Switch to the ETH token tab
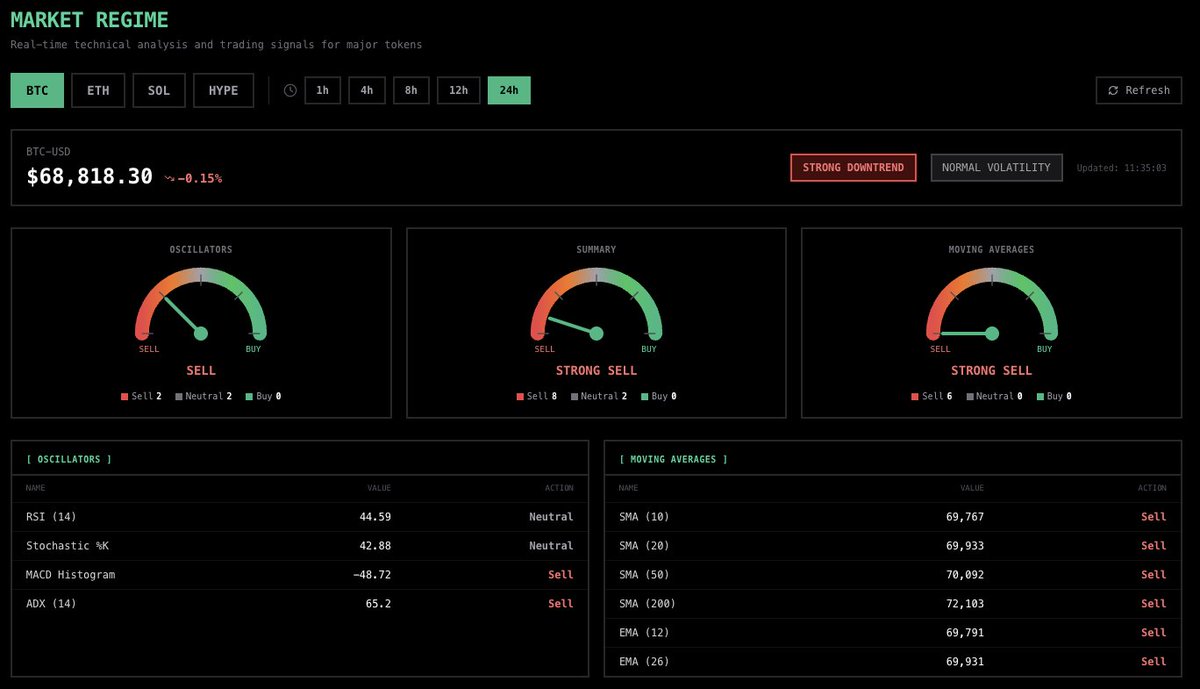The height and width of the screenshot is (689, 1200). tap(98, 90)
